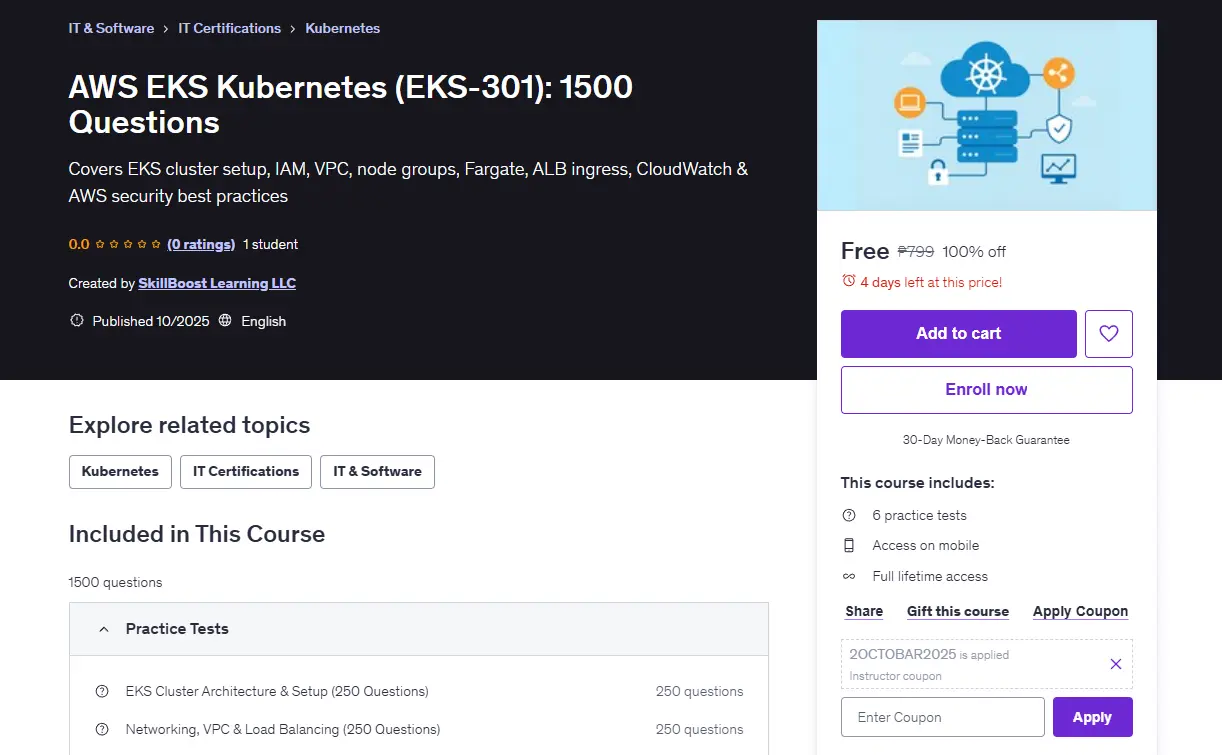
Task: Open SkillBoost Learning LLC instructor link
Action: coord(217,283)
